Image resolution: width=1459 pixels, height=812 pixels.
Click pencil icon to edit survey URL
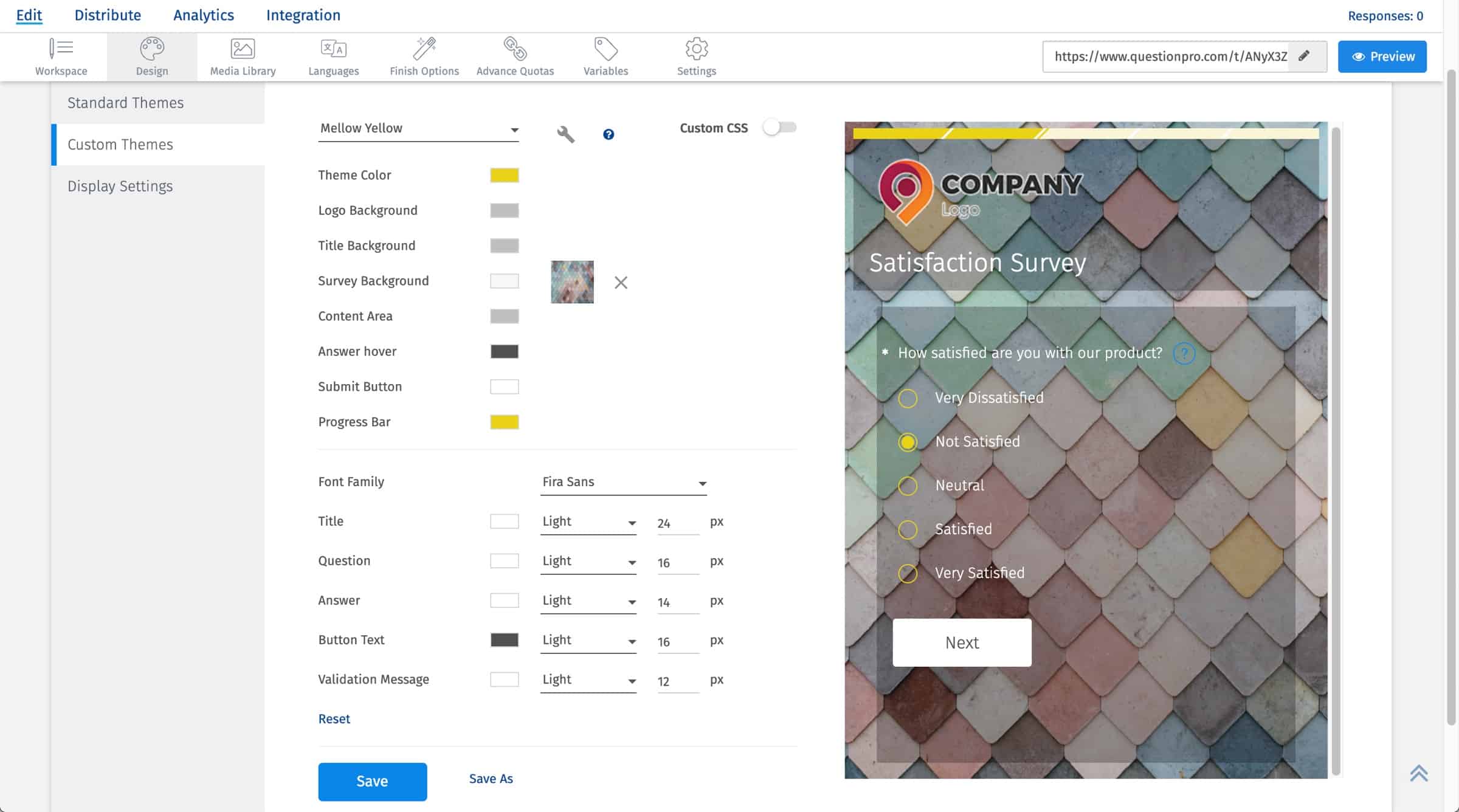coord(1304,57)
